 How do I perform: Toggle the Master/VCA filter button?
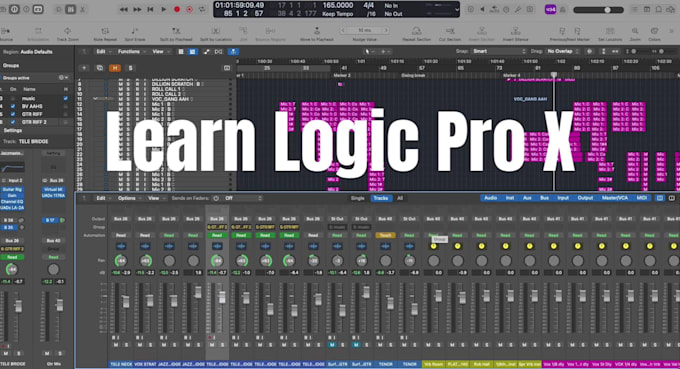[x=615, y=198]
